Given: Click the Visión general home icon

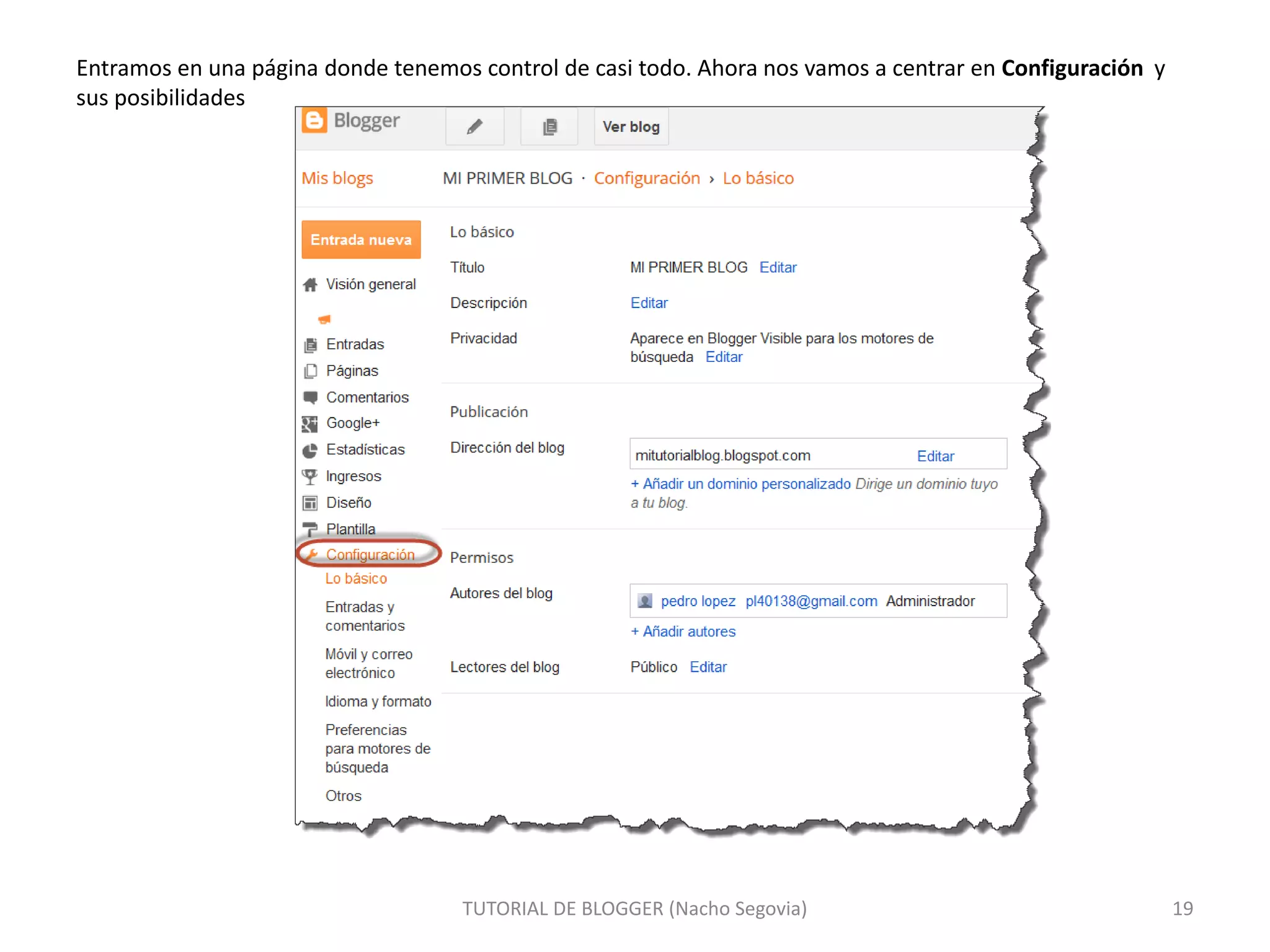Looking at the screenshot, I should tap(310, 284).
